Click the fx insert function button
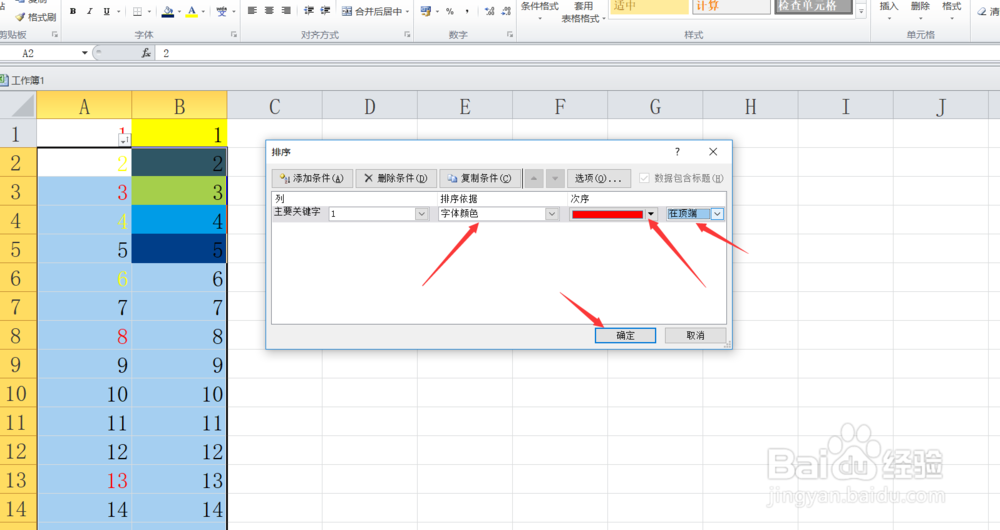 tap(146, 53)
